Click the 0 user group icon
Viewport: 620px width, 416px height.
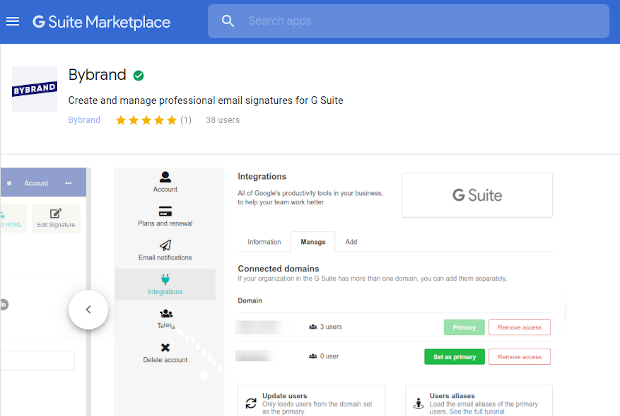click(313, 356)
